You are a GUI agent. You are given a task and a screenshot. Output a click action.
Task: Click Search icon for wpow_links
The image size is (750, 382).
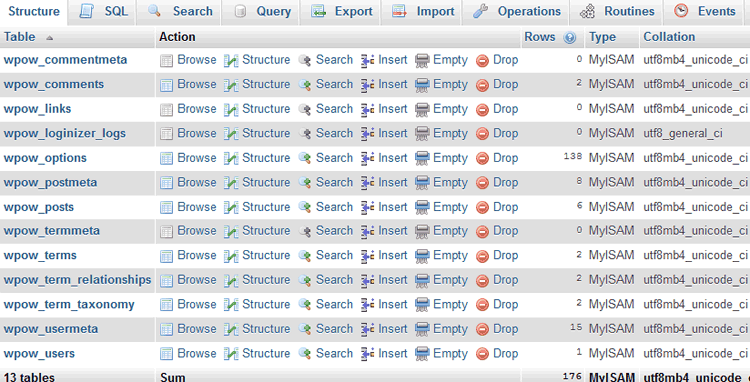(x=305, y=109)
